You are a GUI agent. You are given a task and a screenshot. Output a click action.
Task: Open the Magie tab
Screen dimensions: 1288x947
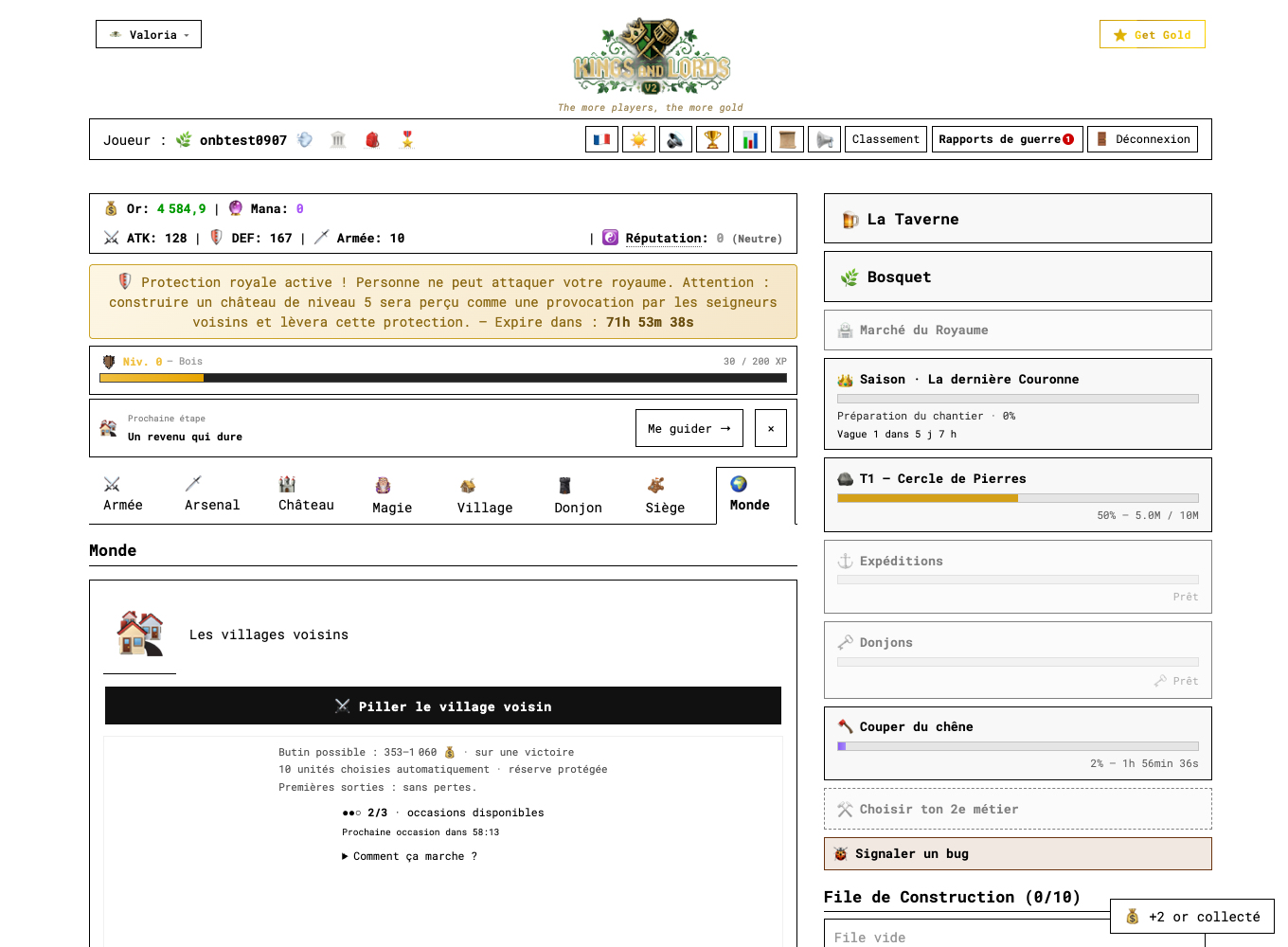(392, 496)
